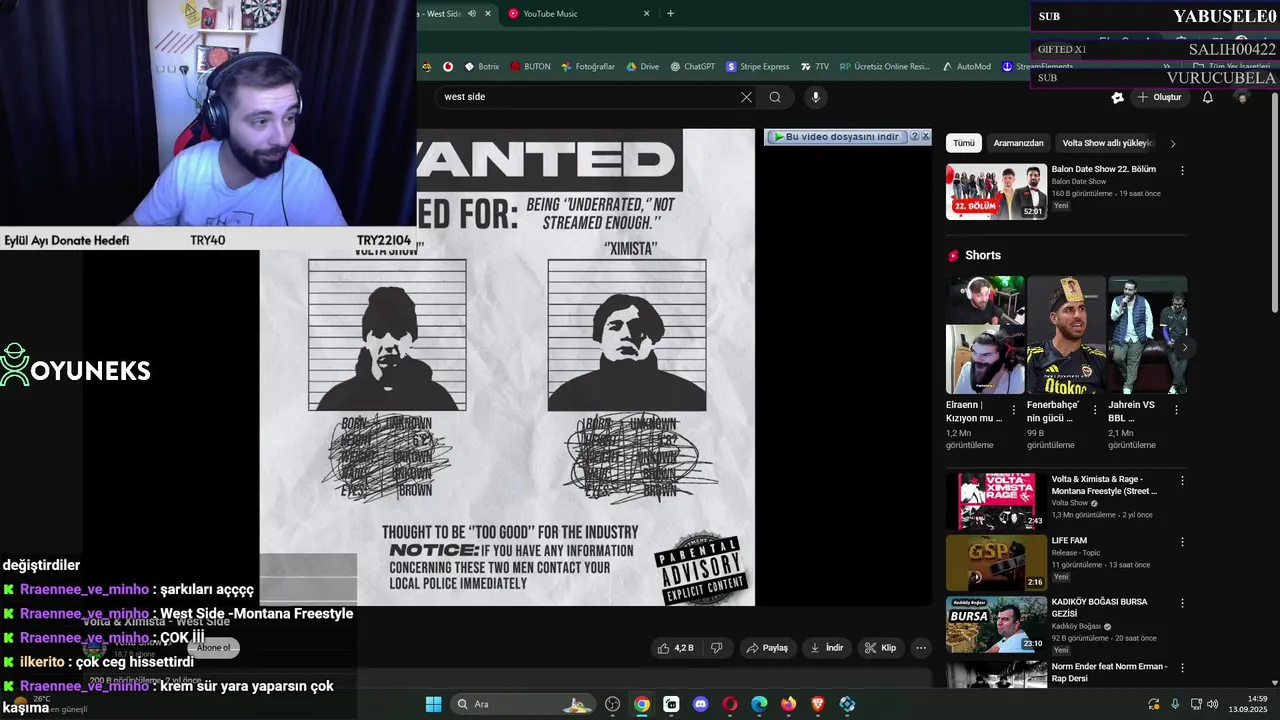Viewport: 1280px width, 720px height.
Task: Open Windows Start menu
Action: (433, 704)
